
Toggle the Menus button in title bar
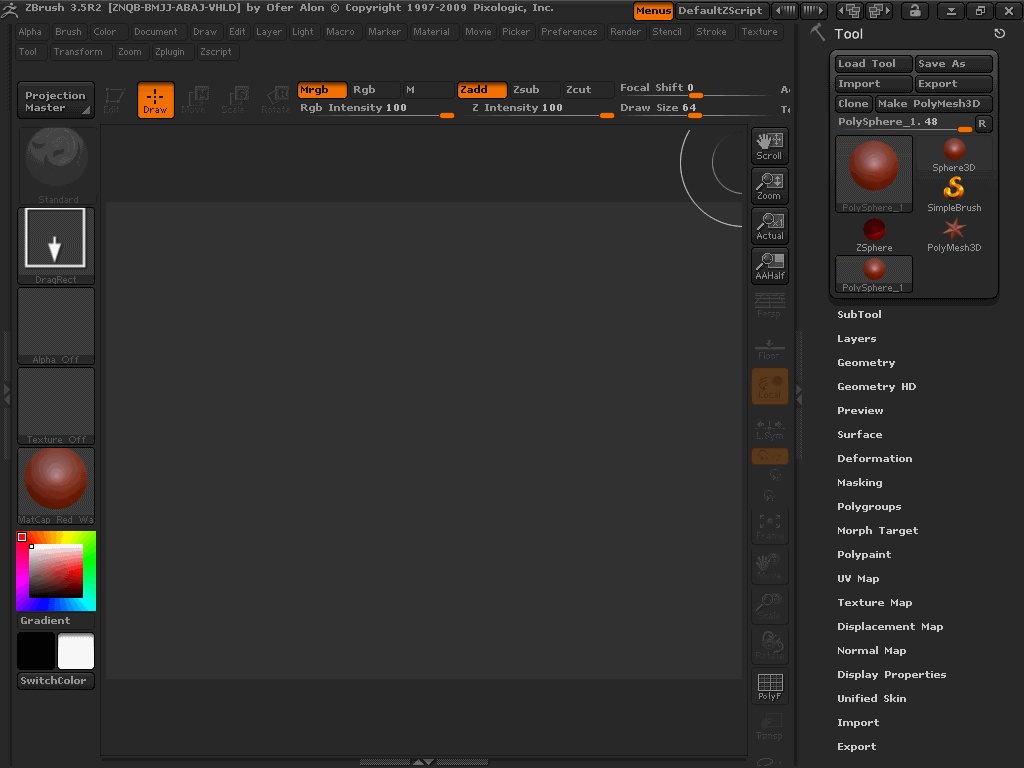tap(653, 10)
